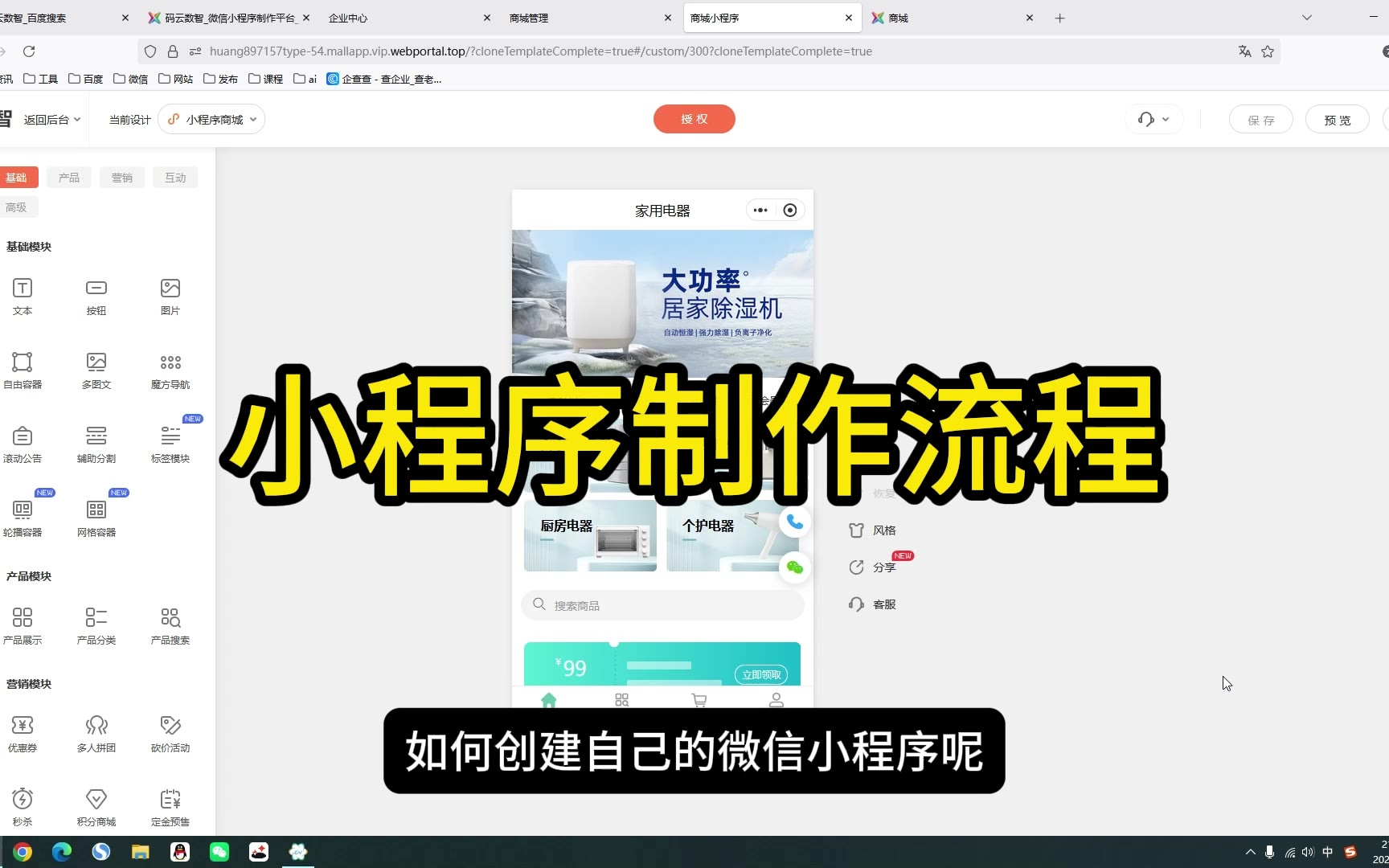Click the 保存 save button
Screen dimensions: 1389x868
point(1261,120)
